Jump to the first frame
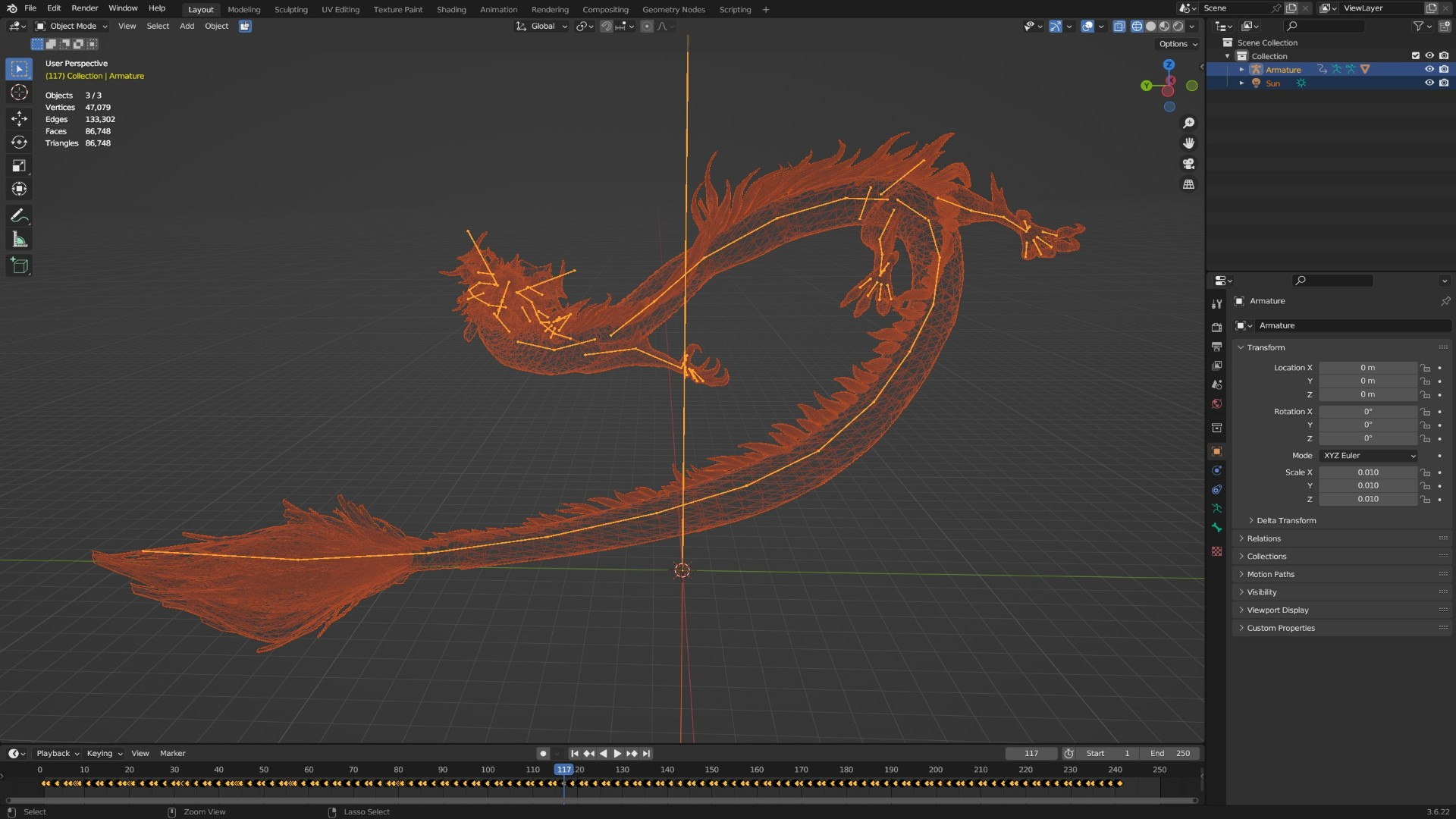The image size is (1456, 819). click(x=574, y=753)
